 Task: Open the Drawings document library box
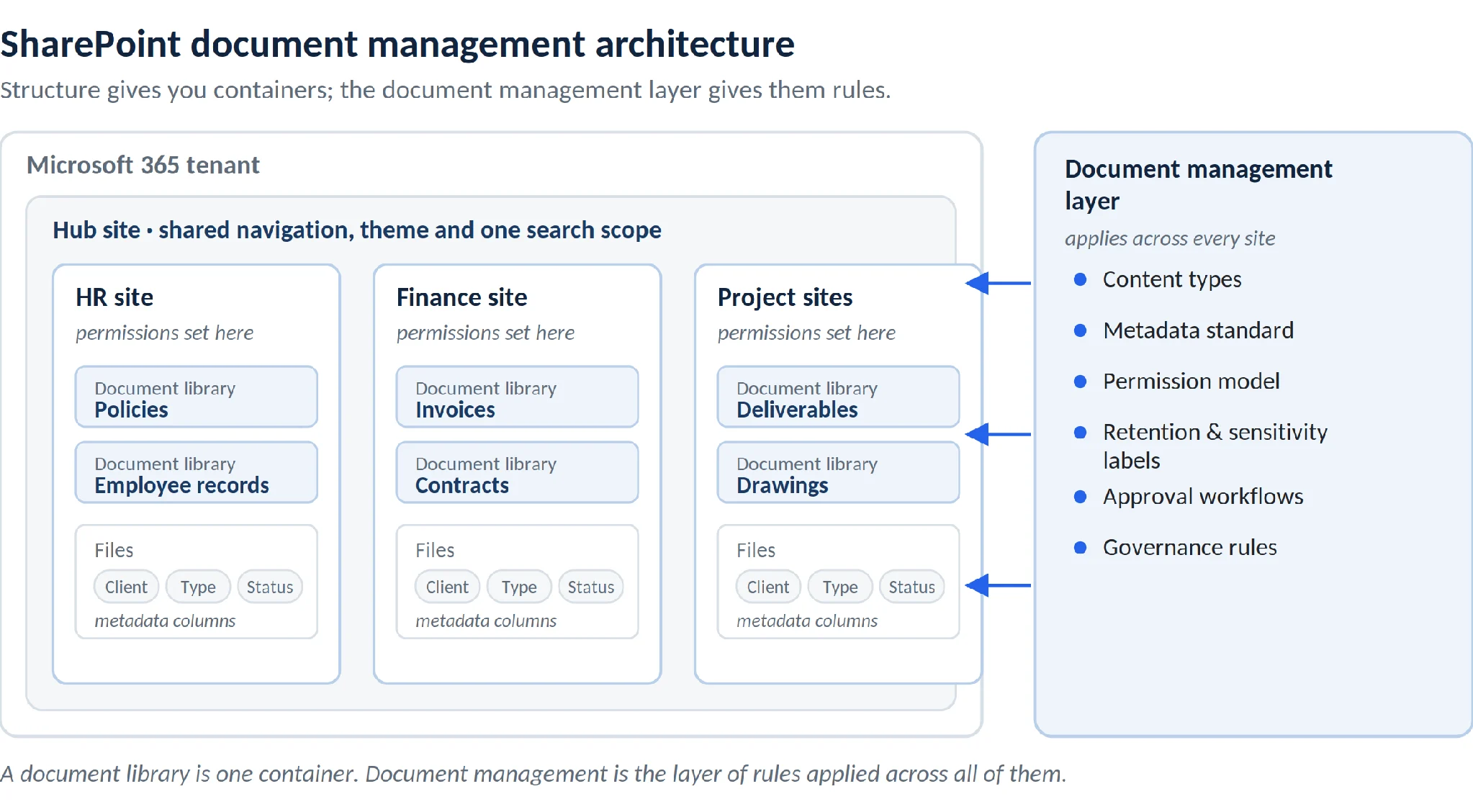(839, 472)
